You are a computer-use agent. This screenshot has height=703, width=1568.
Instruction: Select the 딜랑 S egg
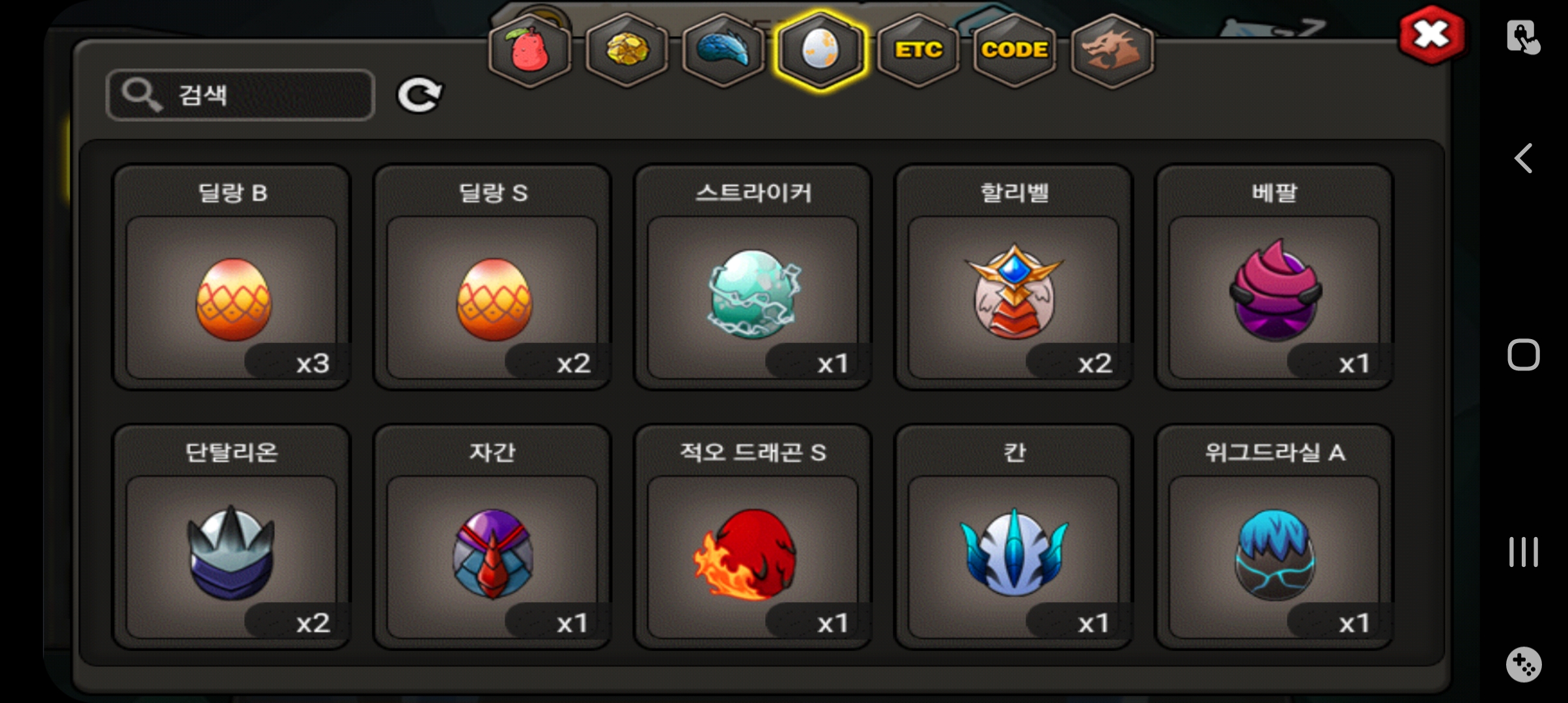pos(492,277)
